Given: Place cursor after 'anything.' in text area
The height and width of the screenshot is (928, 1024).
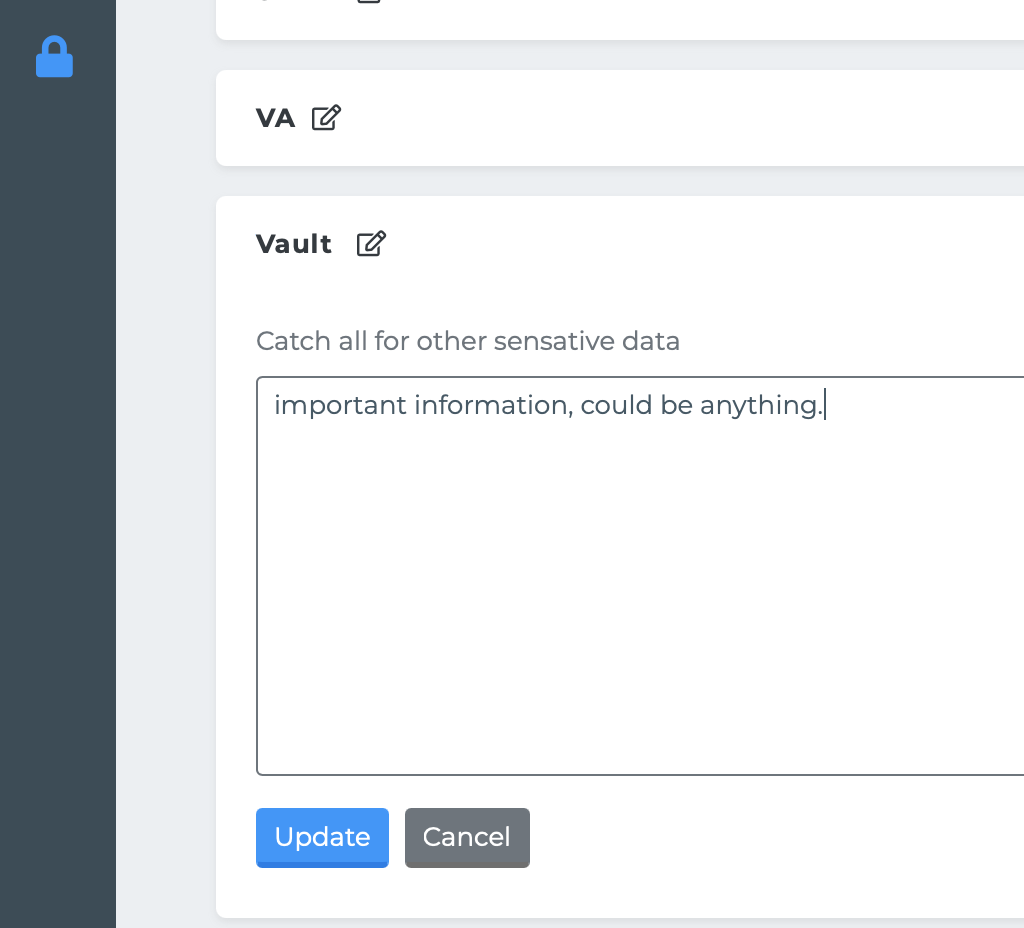Looking at the screenshot, I should (x=825, y=405).
